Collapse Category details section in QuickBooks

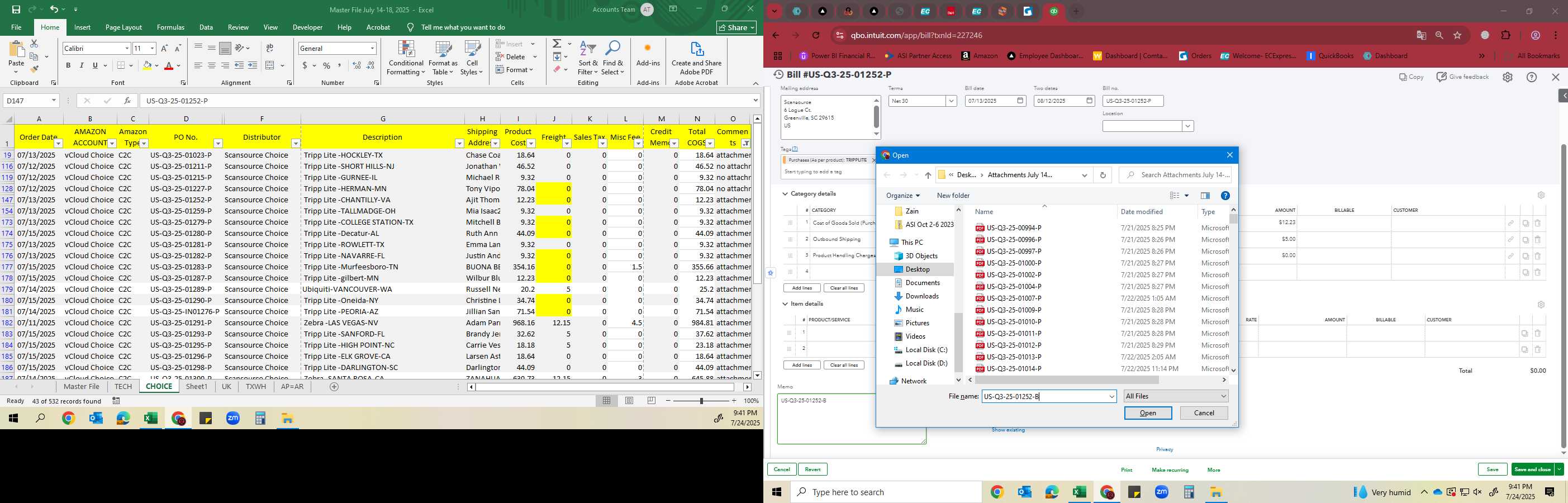(x=785, y=194)
